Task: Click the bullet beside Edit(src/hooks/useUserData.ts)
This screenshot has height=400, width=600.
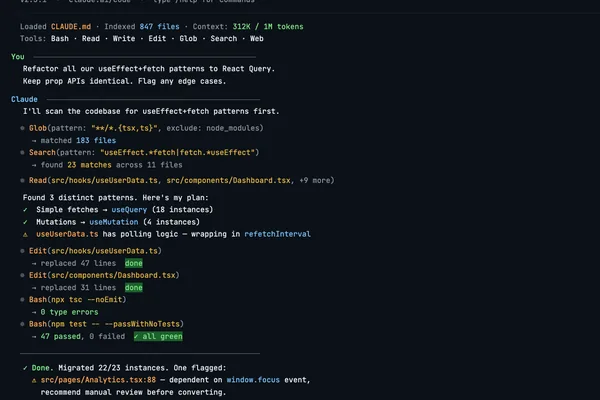Action: click(23, 251)
